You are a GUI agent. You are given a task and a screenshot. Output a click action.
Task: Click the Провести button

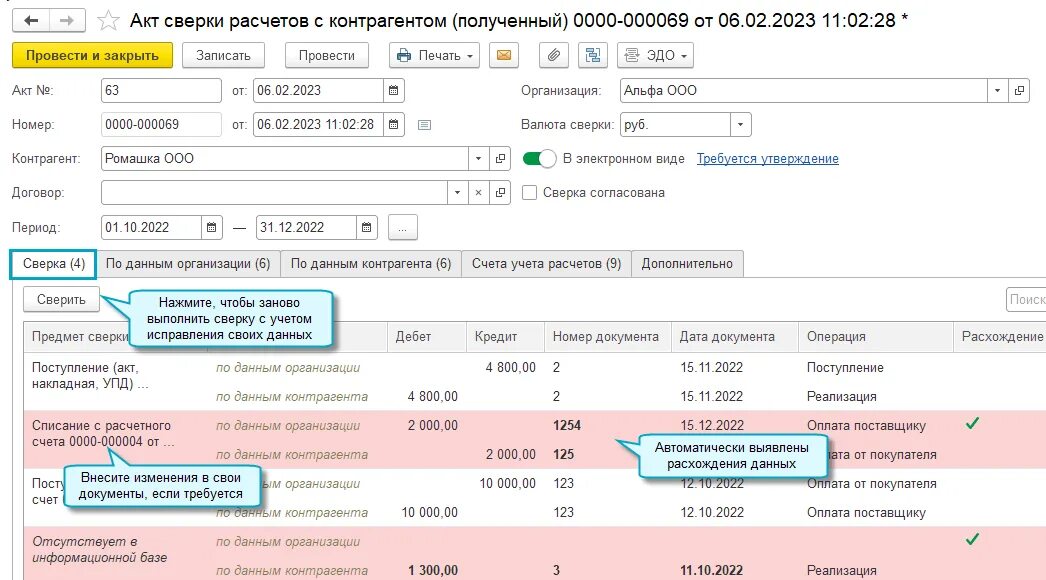point(327,55)
